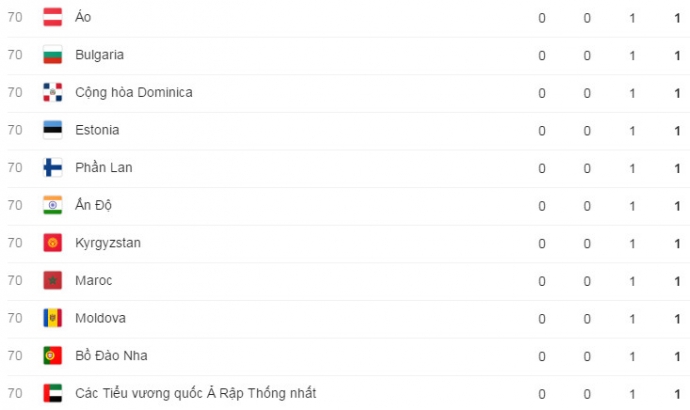
Task: Open the Phần Lan country link
Action: pos(103,168)
